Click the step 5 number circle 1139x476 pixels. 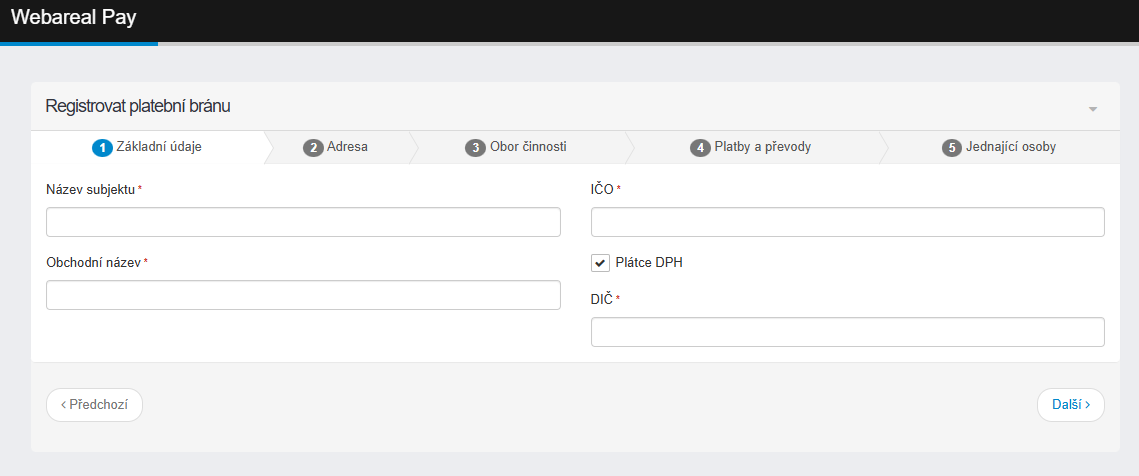pyautogui.click(x=952, y=148)
